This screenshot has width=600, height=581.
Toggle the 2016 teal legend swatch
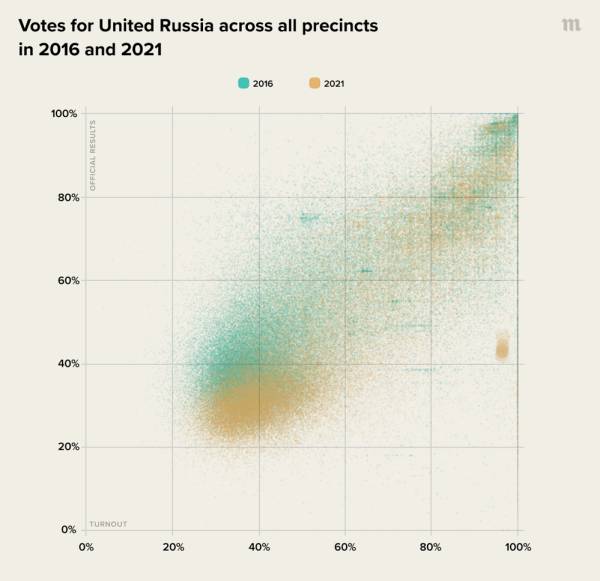[x=243, y=83]
